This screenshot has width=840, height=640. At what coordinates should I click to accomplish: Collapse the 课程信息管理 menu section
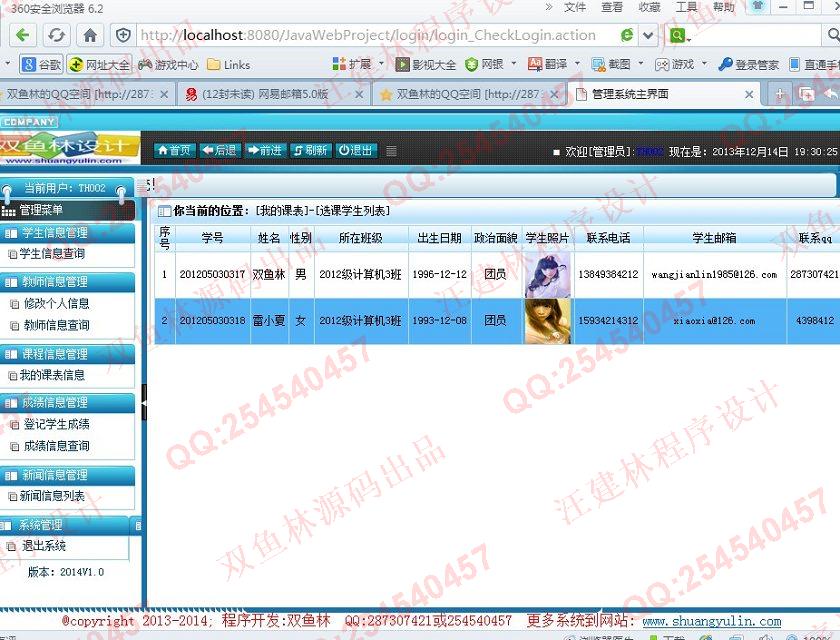pyautogui.click(x=68, y=354)
